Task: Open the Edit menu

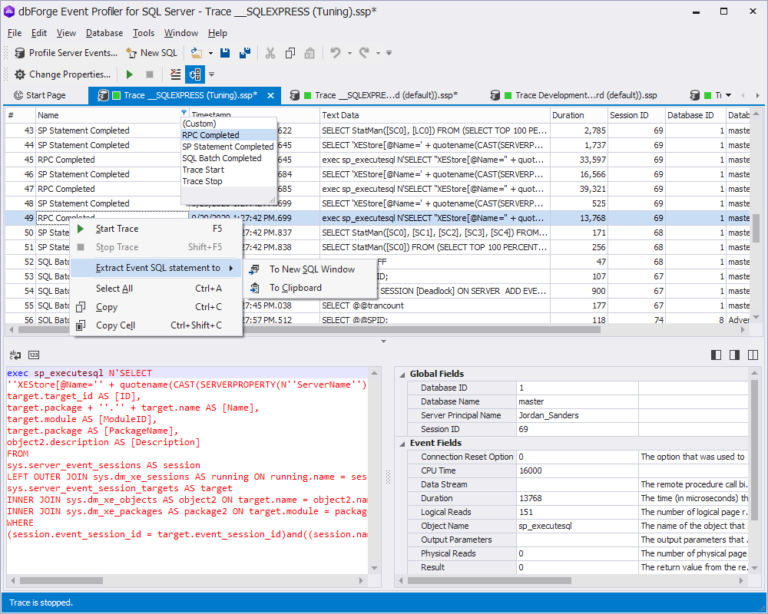Action: [39, 33]
